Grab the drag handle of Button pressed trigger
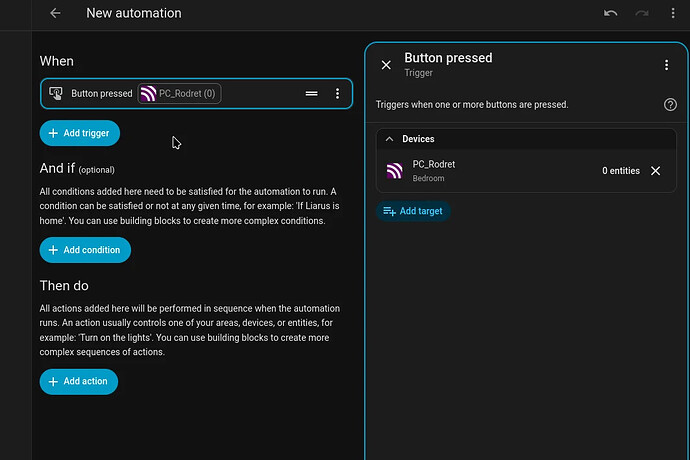This screenshot has width=690, height=460. pyautogui.click(x=312, y=93)
